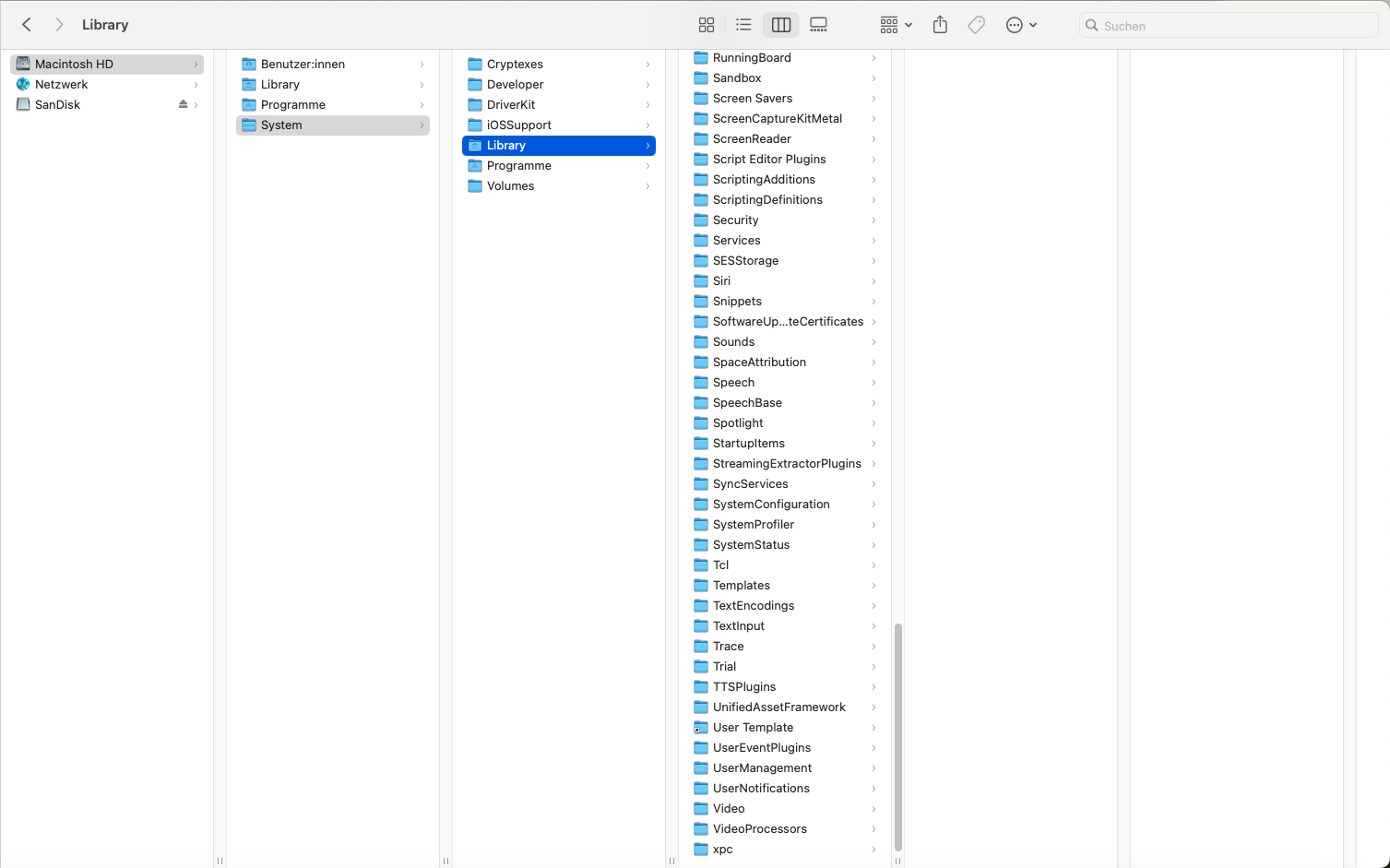
Task: Select the ScriptingAdditions folder
Action: pos(785,179)
